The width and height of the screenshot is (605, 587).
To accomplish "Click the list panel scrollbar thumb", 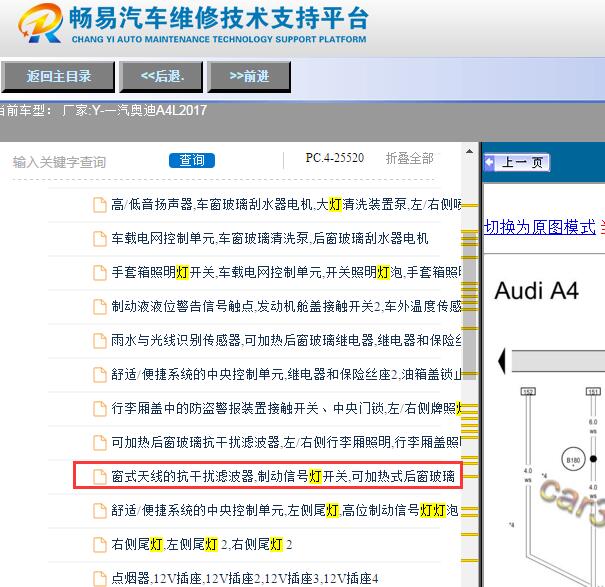I will [x=470, y=305].
